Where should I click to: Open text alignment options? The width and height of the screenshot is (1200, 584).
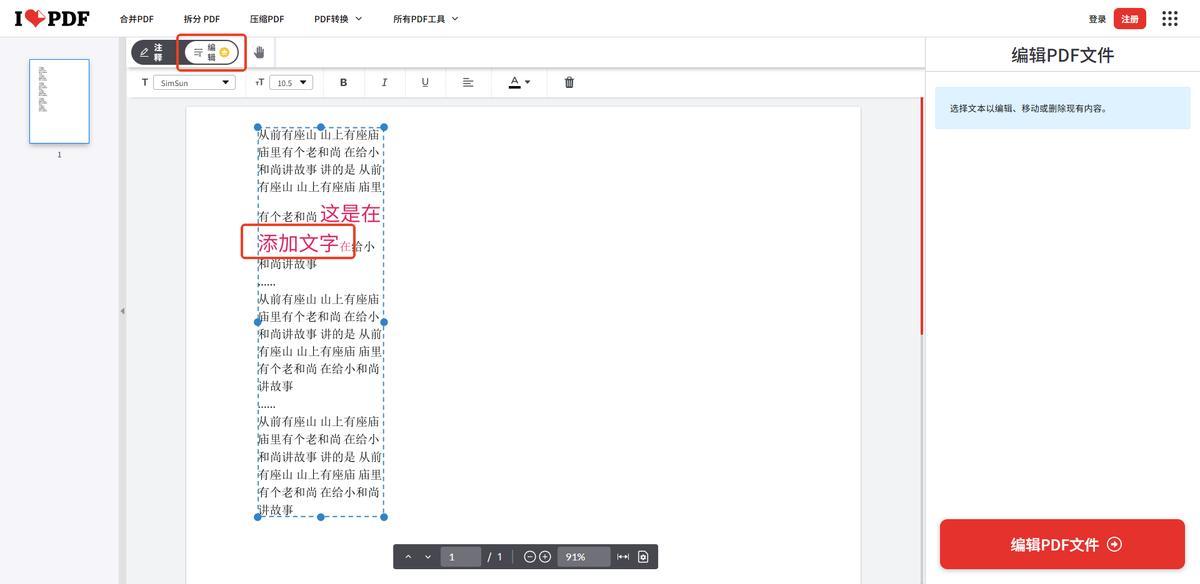[x=468, y=83]
